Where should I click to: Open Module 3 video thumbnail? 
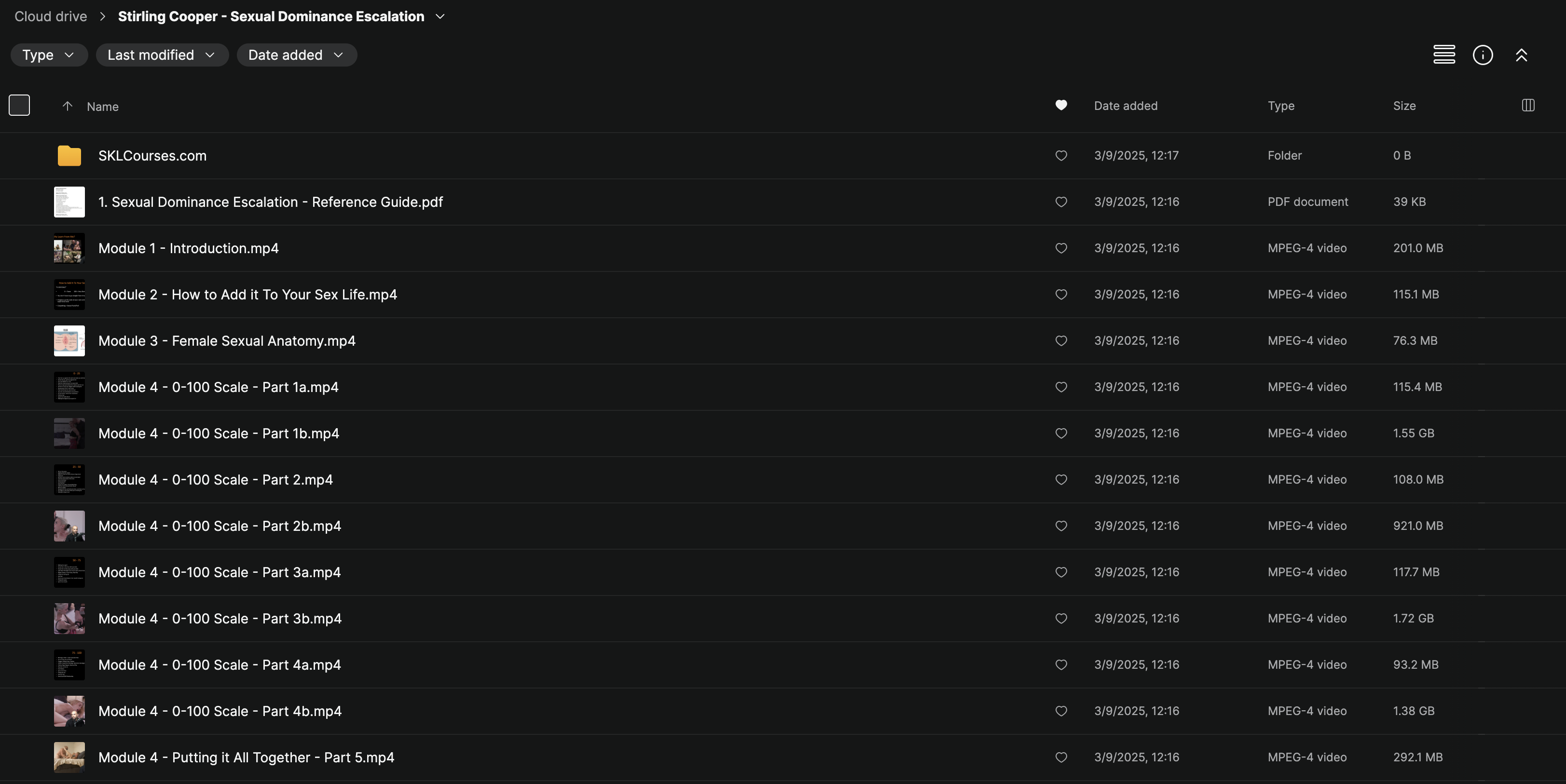(69, 341)
